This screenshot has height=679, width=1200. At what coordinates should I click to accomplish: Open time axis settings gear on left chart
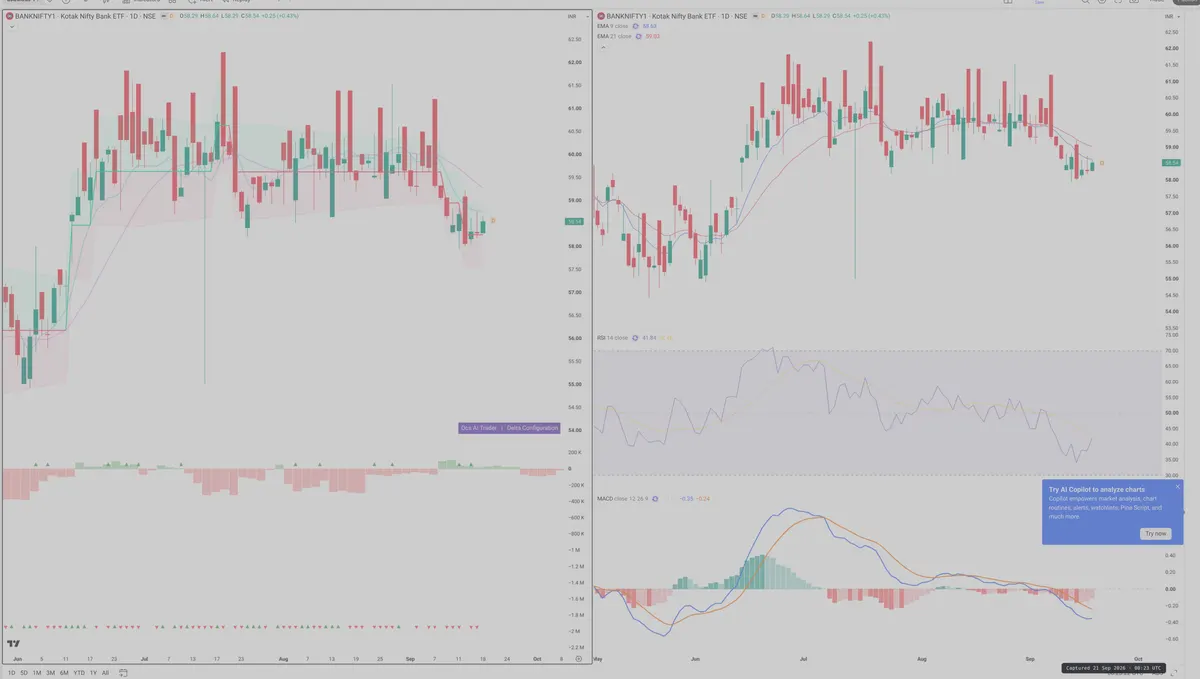(578, 659)
